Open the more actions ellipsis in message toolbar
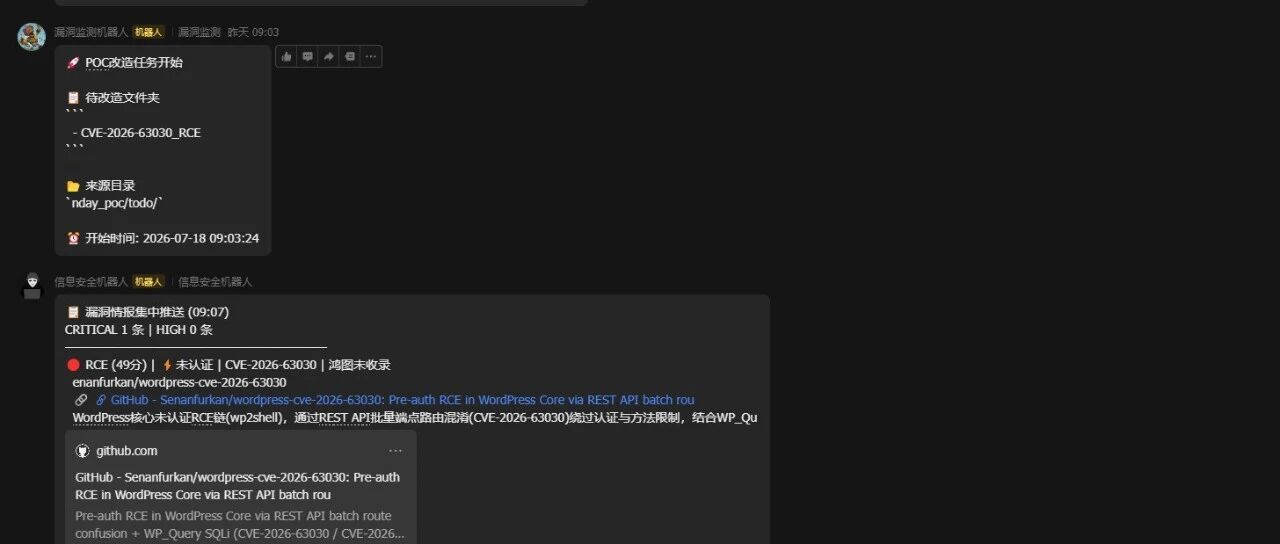Image resolution: width=1280 pixels, height=544 pixels. [x=371, y=57]
